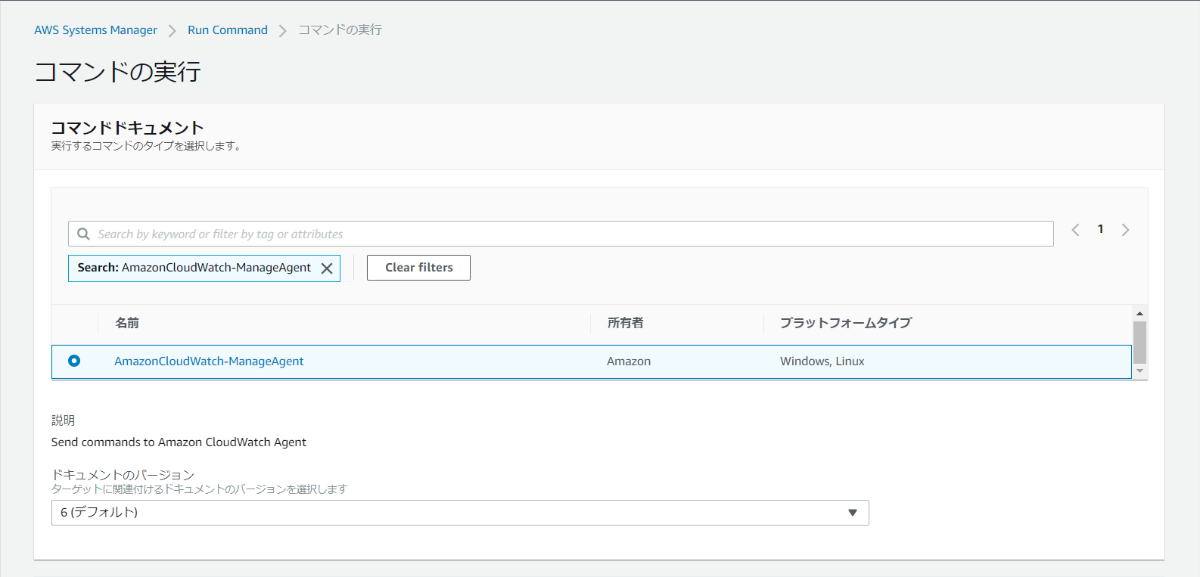1200x577 pixels.
Task: Click the magnifier icon in search box
Action: (x=83, y=234)
